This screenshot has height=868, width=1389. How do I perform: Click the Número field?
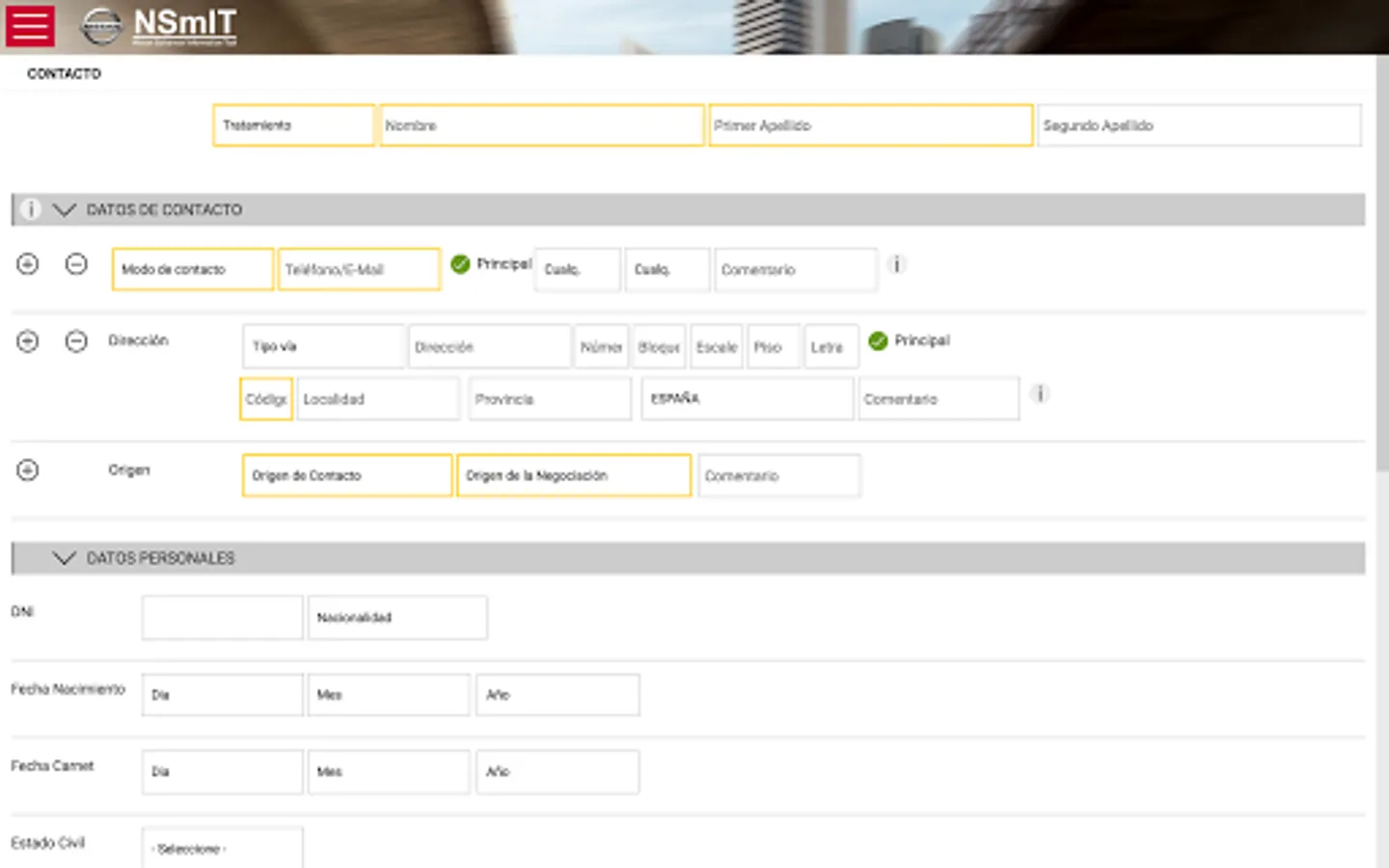click(602, 346)
